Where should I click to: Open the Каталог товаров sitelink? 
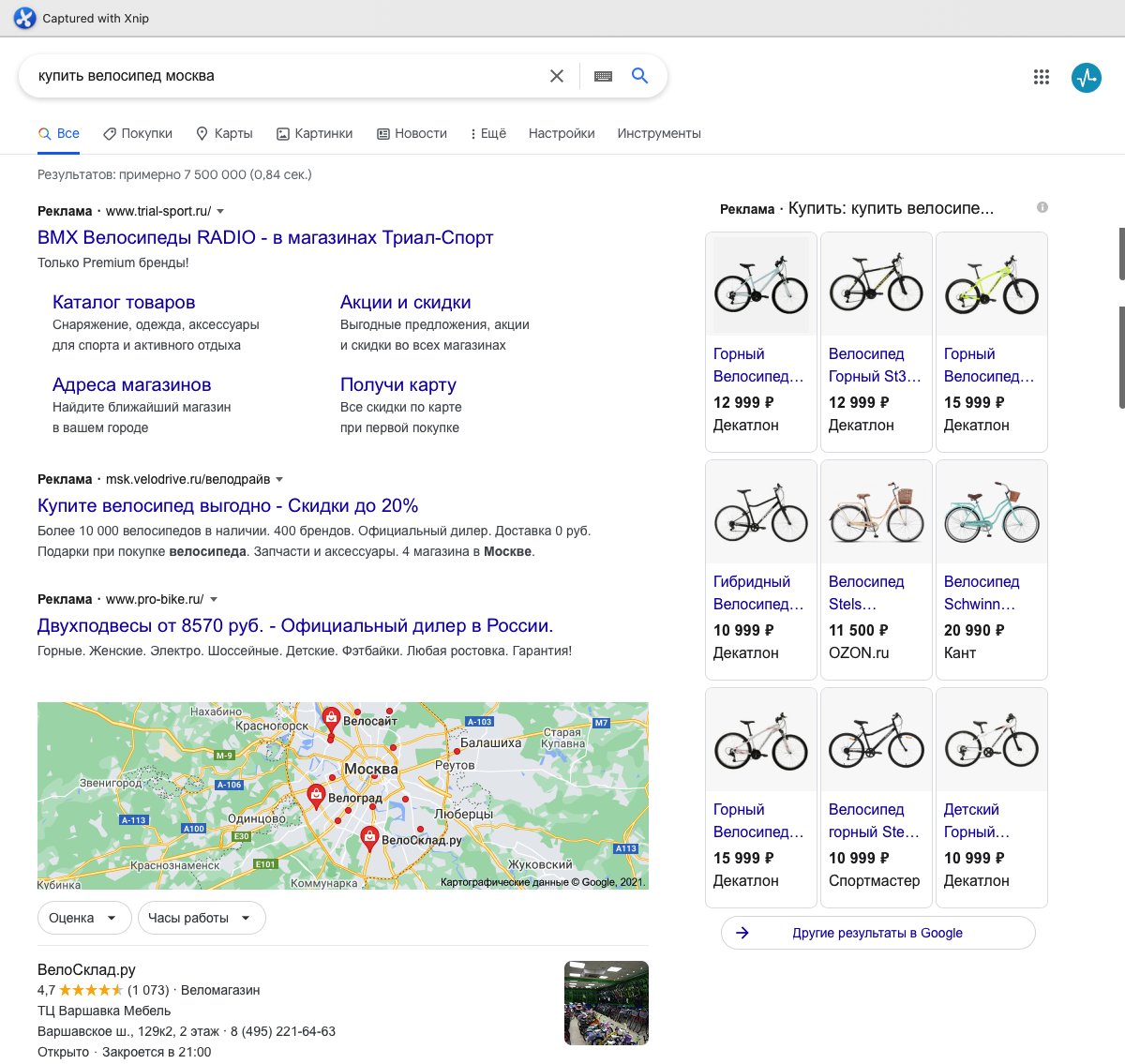[124, 302]
